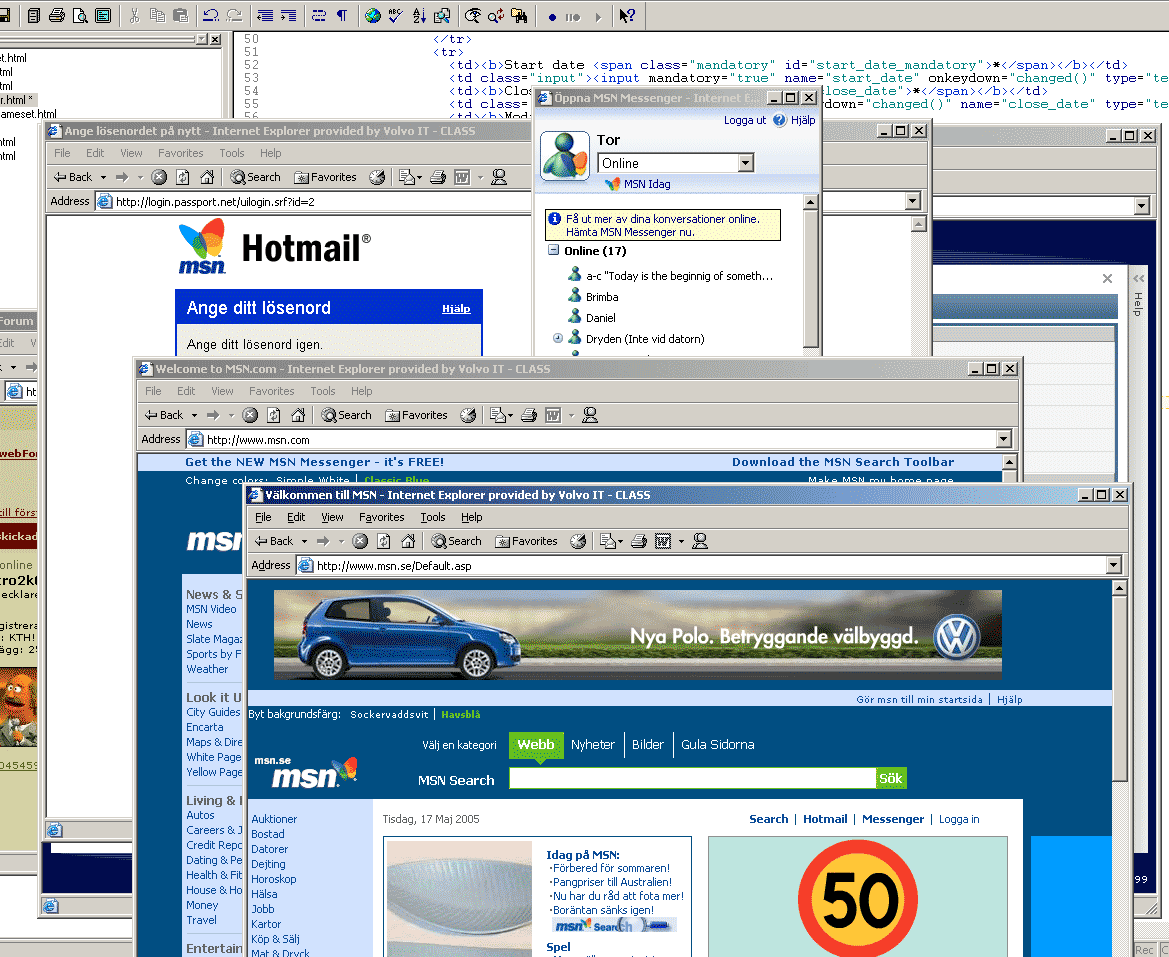This screenshot has height=957, width=1169.
Task: Click Messenger person icon in Välkommen till MSN toolbar
Action: [x=699, y=541]
